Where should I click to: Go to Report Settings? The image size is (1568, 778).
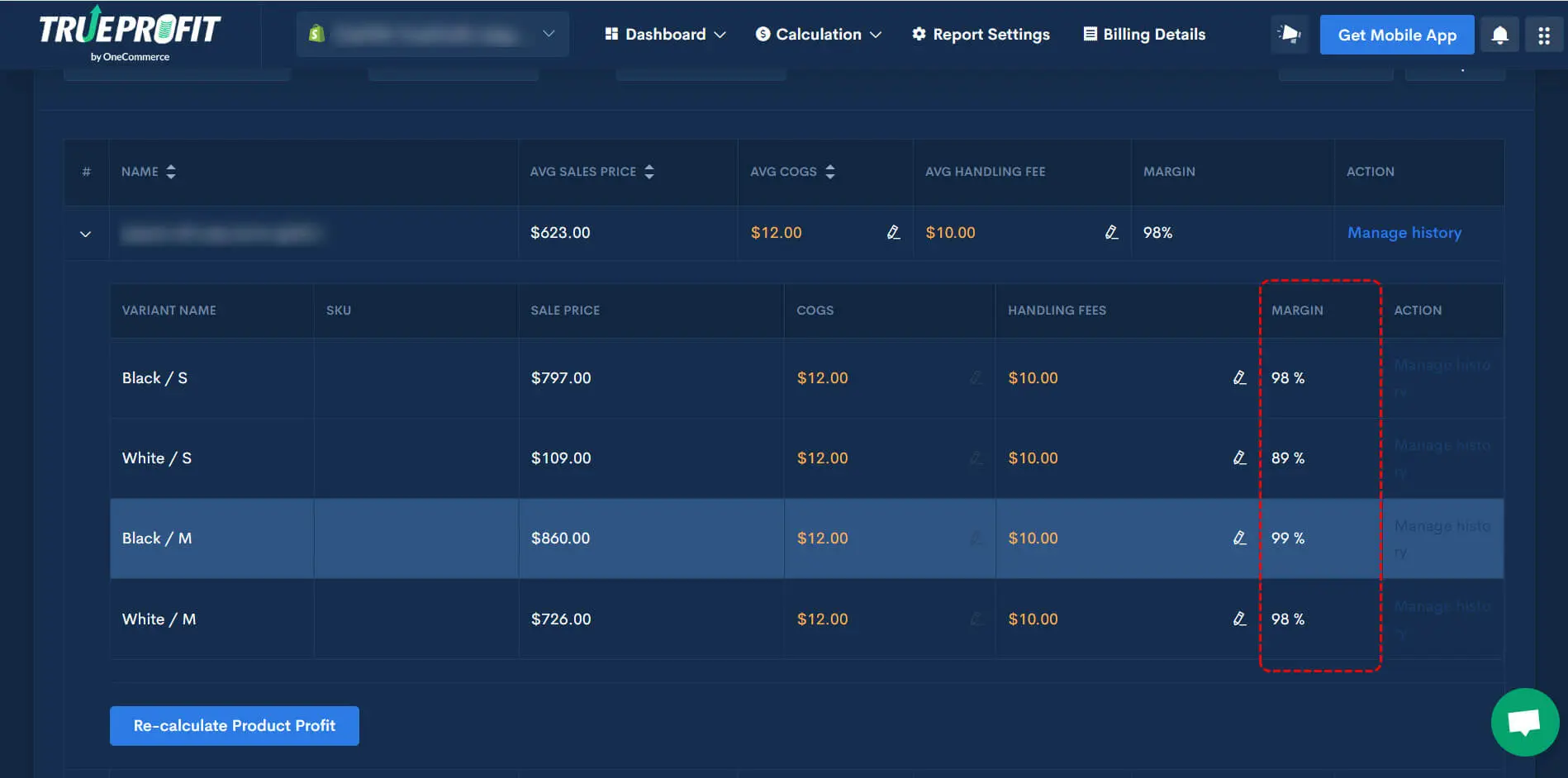click(981, 34)
